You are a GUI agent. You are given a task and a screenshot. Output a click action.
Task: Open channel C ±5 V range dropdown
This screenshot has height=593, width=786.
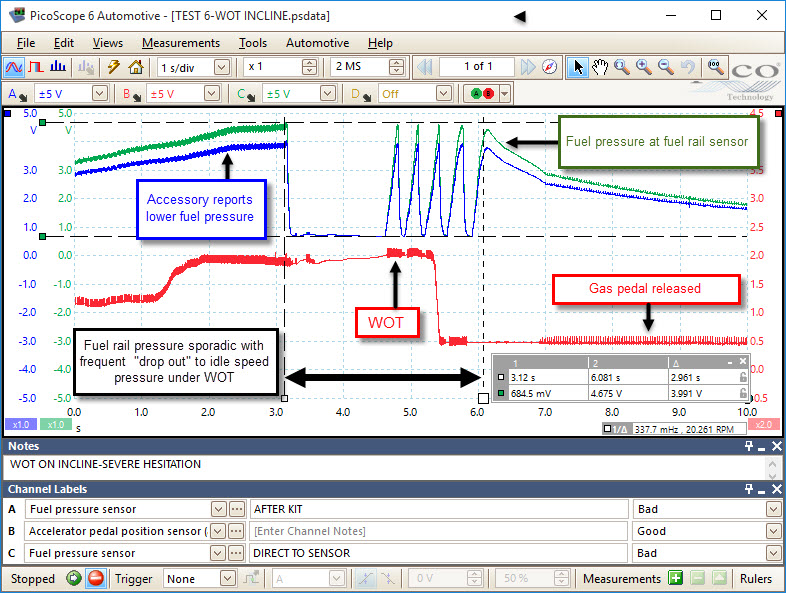pos(327,94)
